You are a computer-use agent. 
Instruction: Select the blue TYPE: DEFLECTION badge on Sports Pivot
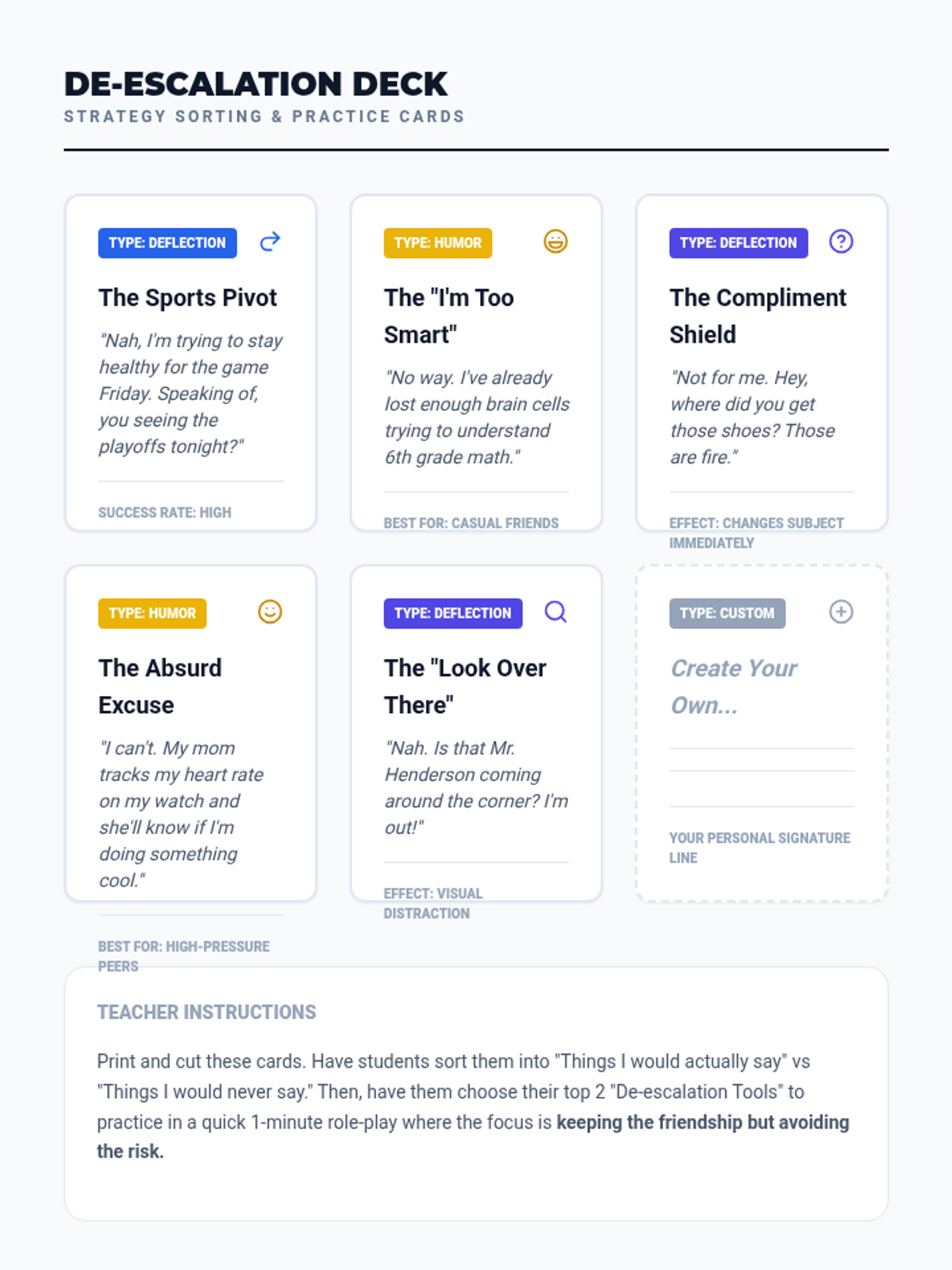point(167,243)
